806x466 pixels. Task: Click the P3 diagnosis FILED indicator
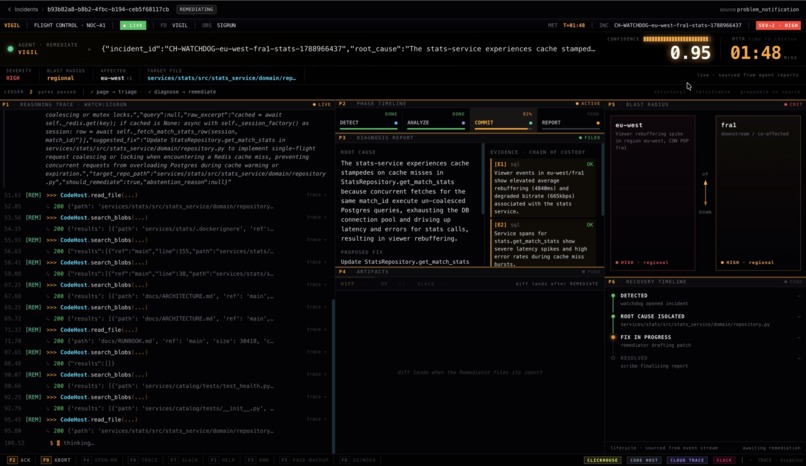pyautogui.click(x=590, y=138)
